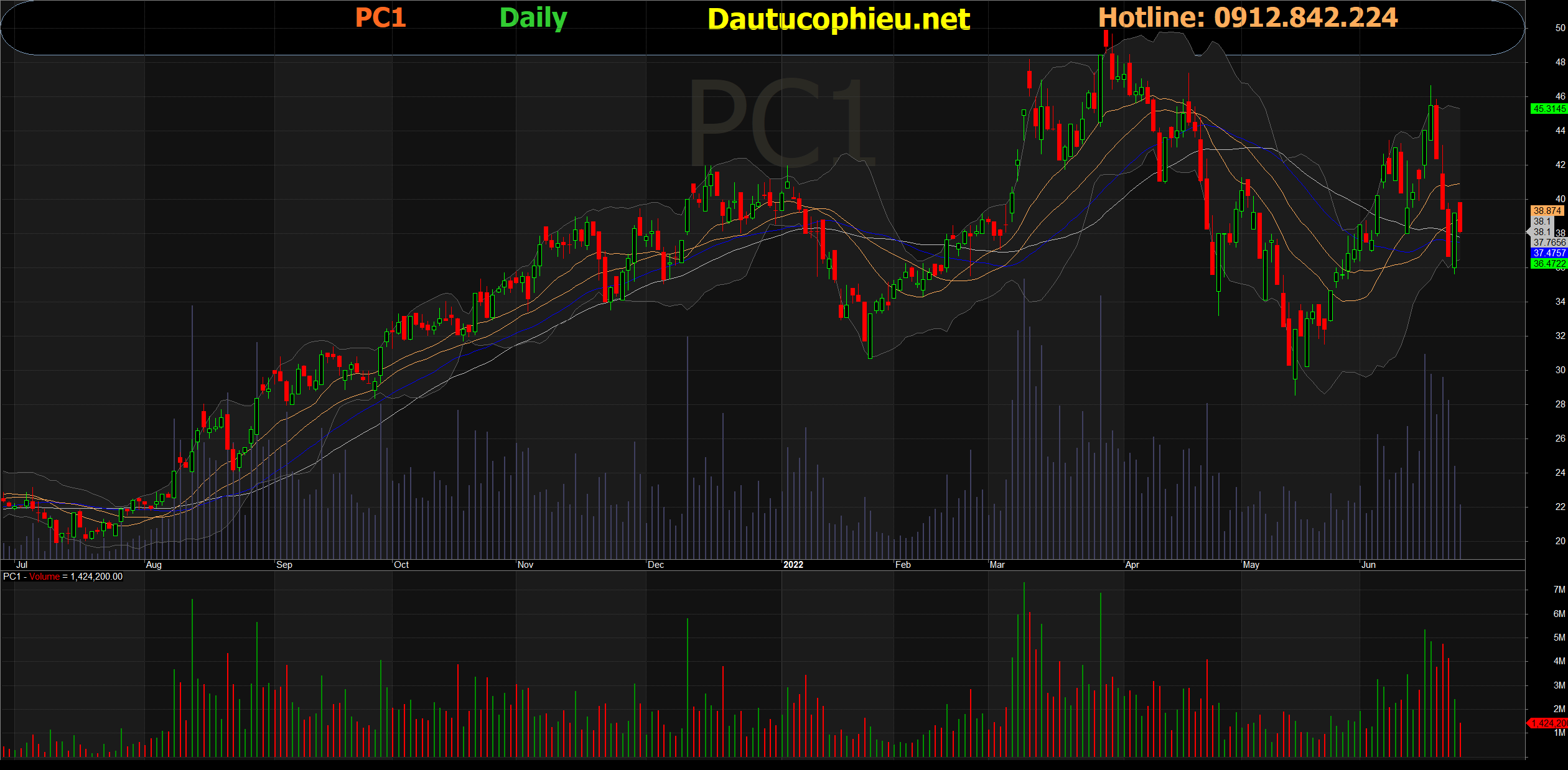Click the last price pointer arrow
The height and width of the screenshot is (770, 1568).
(x=1531, y=232)
